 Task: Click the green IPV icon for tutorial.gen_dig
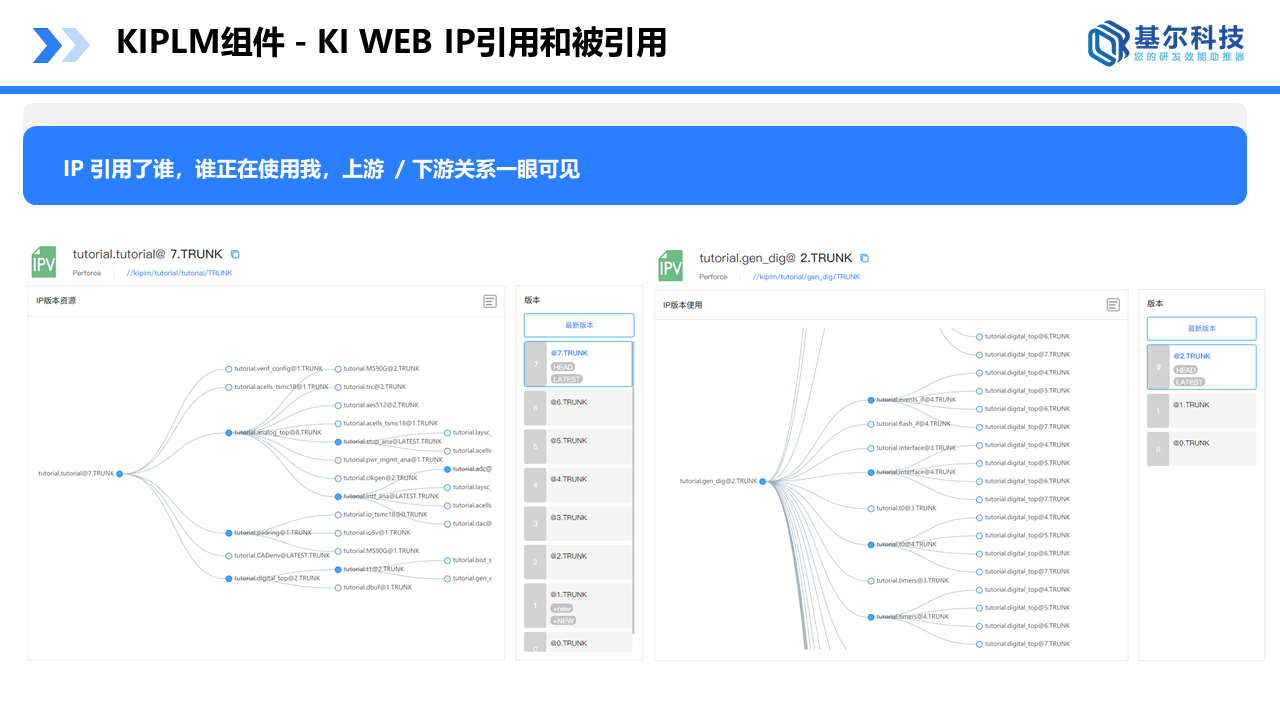[x=671, y=266]
